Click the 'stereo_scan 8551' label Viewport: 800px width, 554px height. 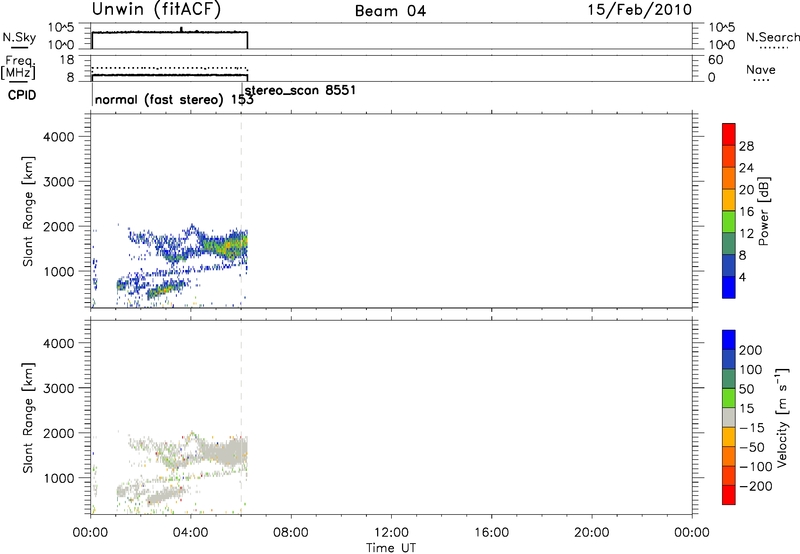click(300, 90)
